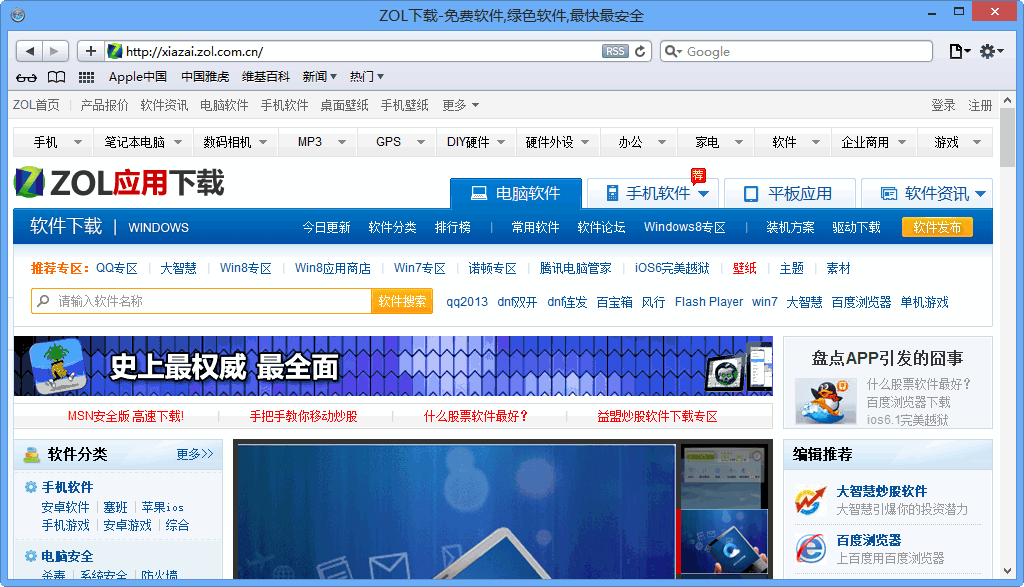Open the page menu icon
1024x587 pixels.
click(x=959, y=51)
